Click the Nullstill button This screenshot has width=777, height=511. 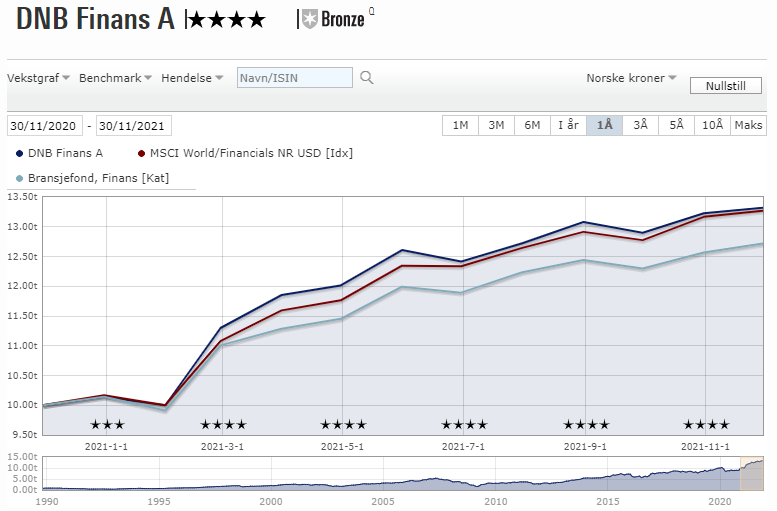point(725,86)
